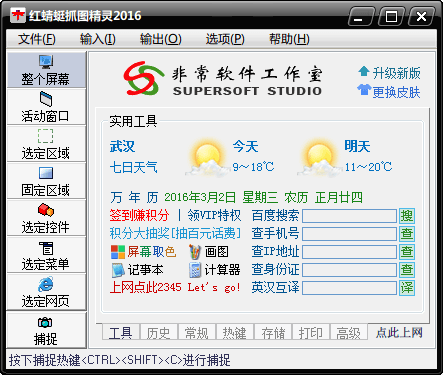This screenshot has height=375, width=443.
Task: Select the 选定网页 web page capture mode
Action: pos(46,292)
